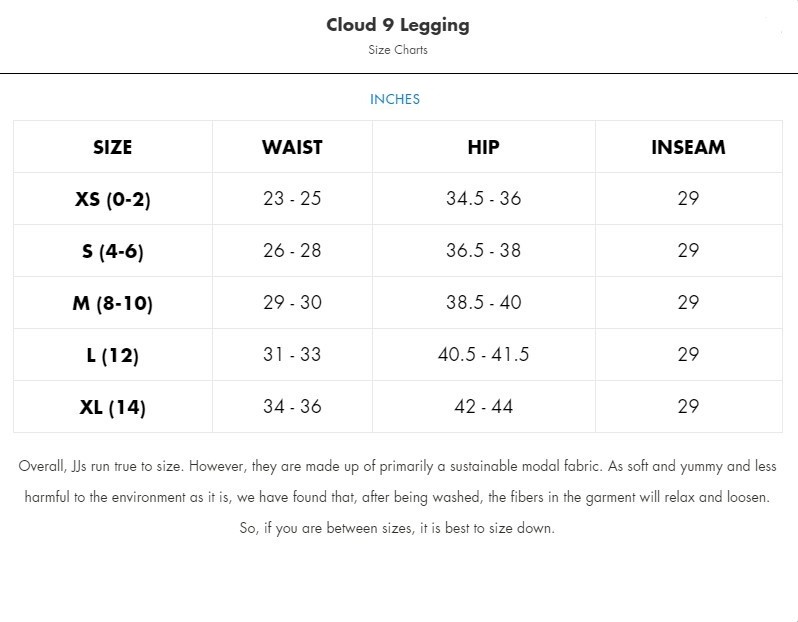798x622 pixels.
Task: Select the XS (0-2) size row label
Action: click(x=112, y=199)
